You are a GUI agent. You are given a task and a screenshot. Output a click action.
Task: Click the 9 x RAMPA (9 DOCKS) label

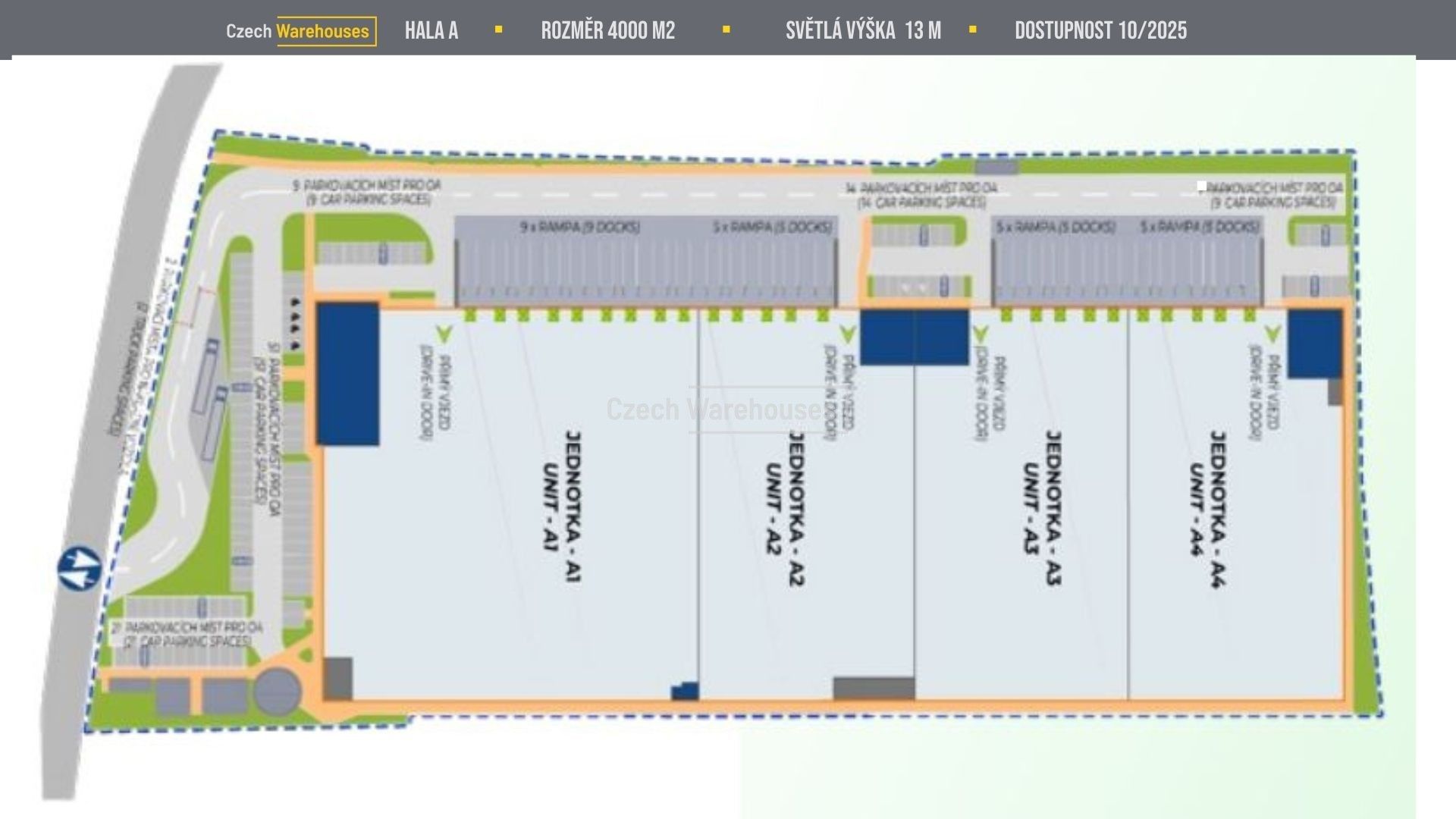pos(580,227)
